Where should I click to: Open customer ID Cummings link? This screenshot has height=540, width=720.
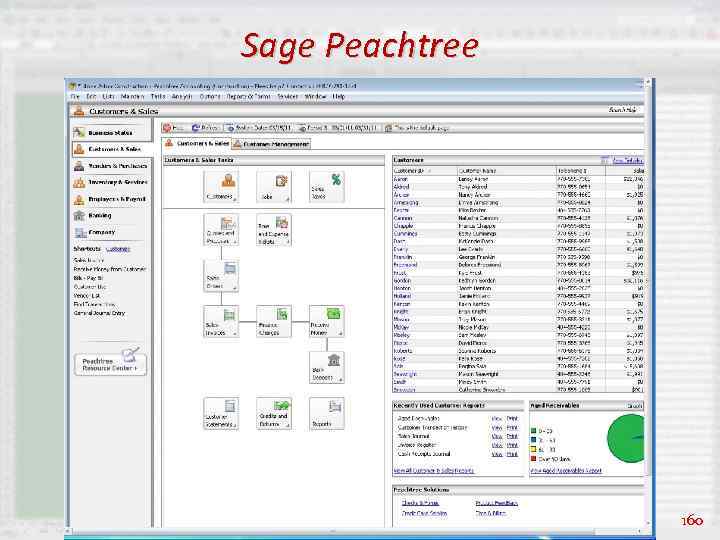click(x=405, y=234)
